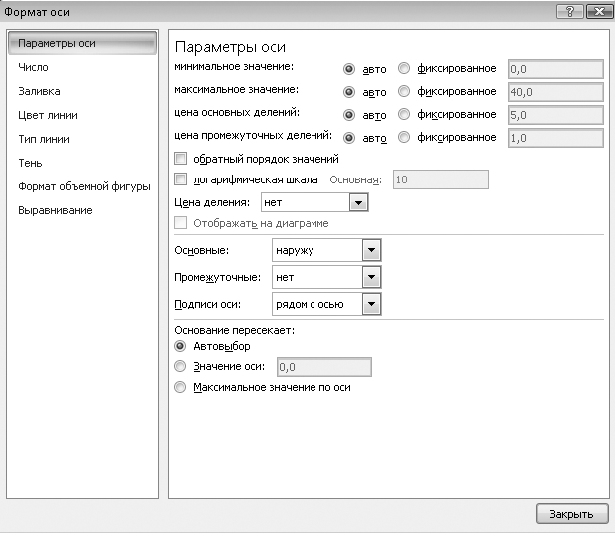Click the максимальное значение 40,0 field
This screenshot has width=615, height=533.
pos(555,92)
